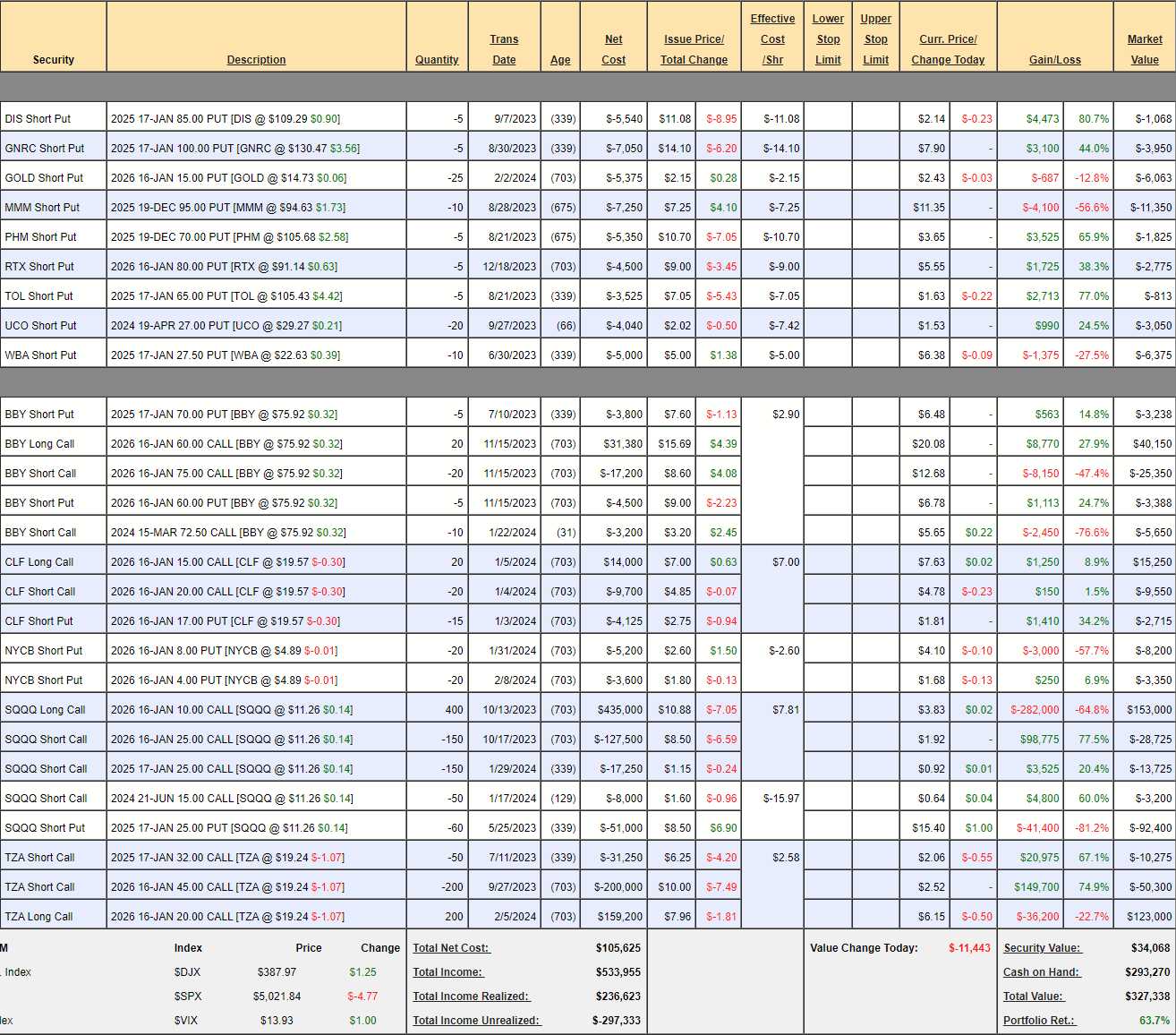The width and height of the screenshot is (1176, 1035).
Task: Click the Description column header
Action: point(256,60)
